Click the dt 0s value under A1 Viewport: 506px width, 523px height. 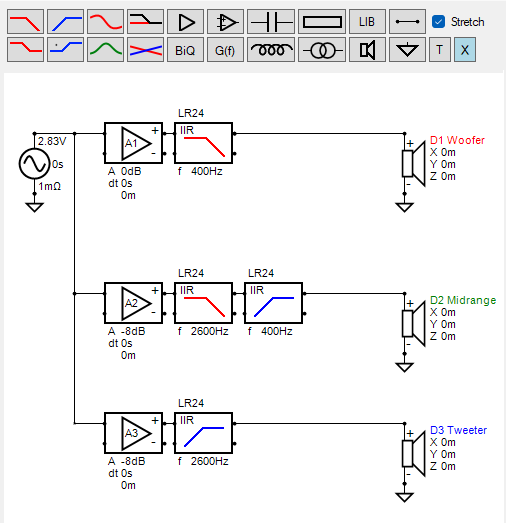click(120, 183)
